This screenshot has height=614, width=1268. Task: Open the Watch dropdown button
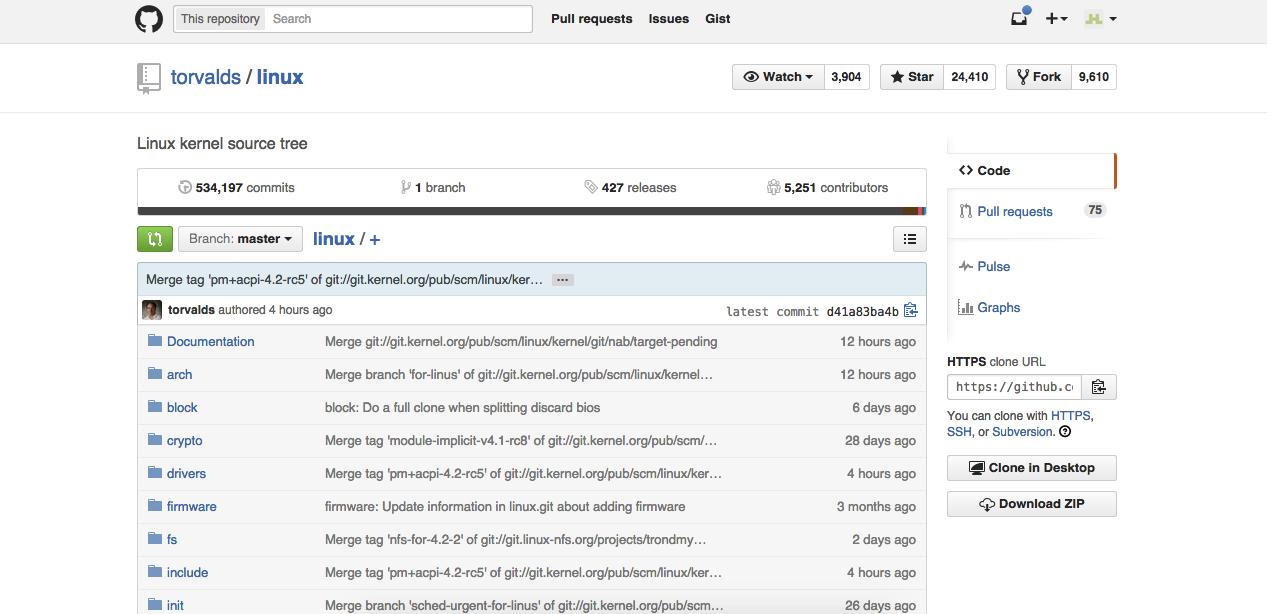[778, 77]
